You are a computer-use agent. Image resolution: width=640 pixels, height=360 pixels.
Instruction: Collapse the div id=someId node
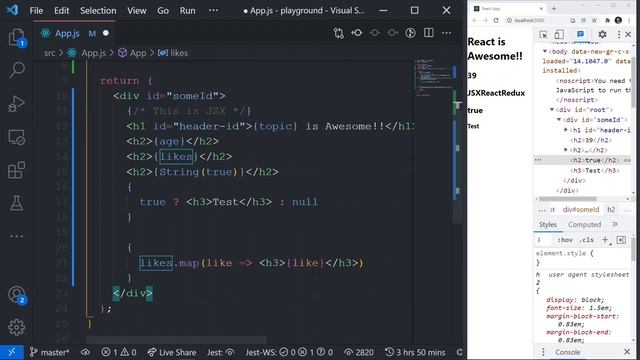(x=559, y=120)
